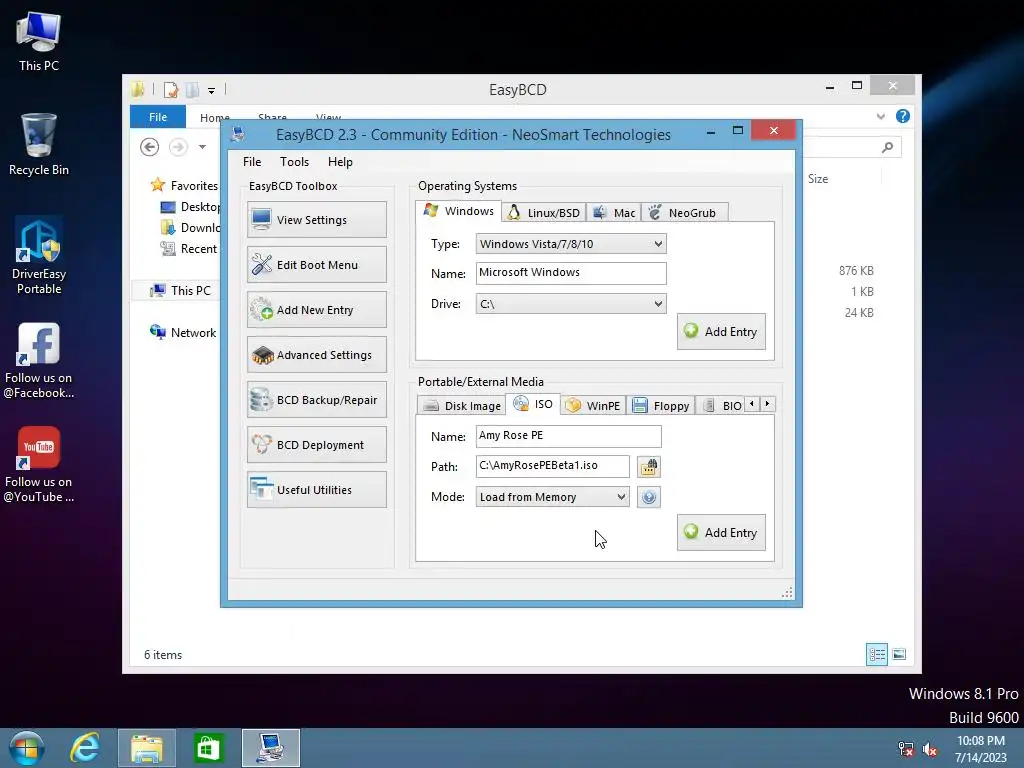The width and height of the screenshot is (1024, 768).
Task: Switch to the Disk Image tab
Action: point(462,406)
